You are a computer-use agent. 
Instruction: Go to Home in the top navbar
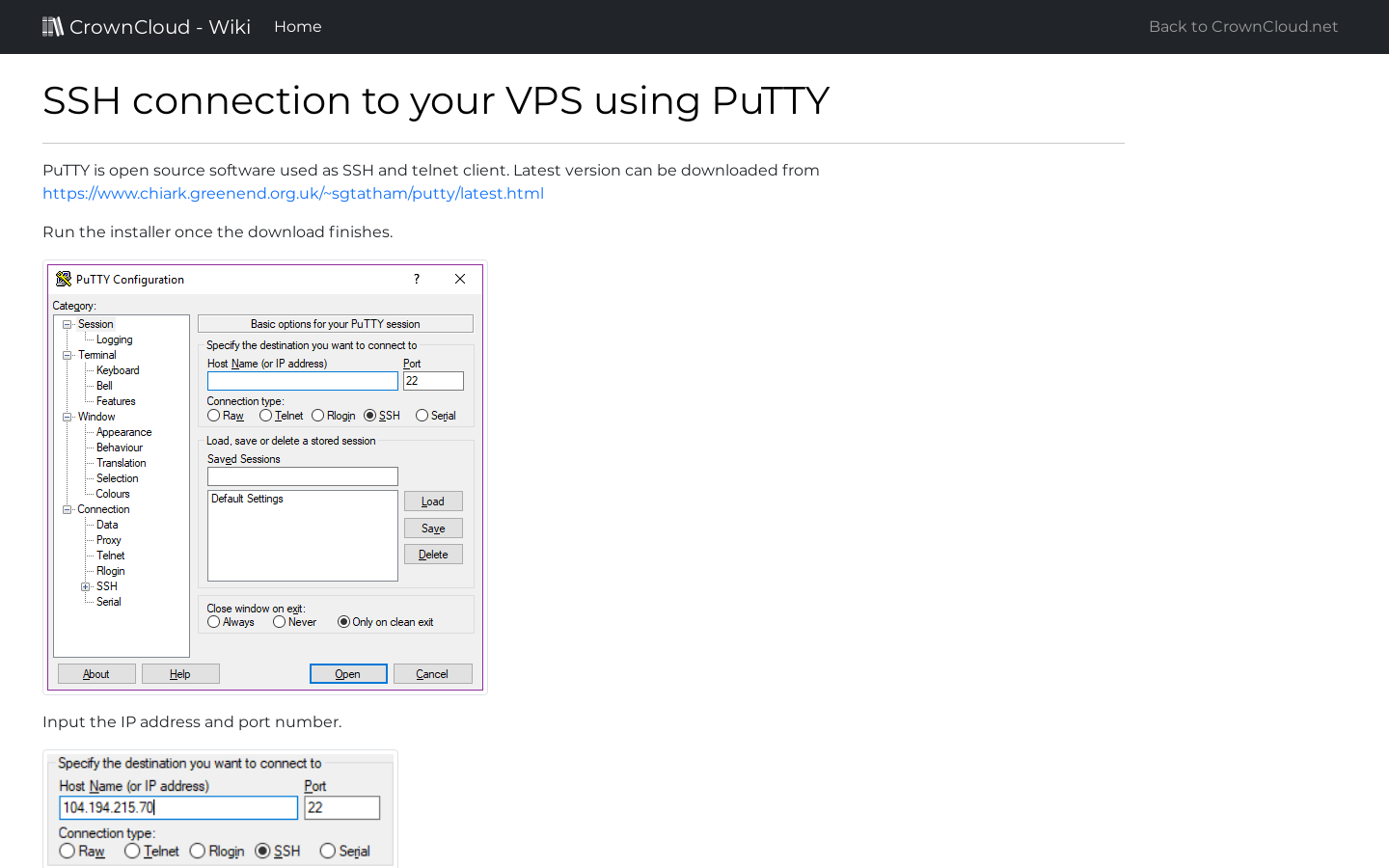pos(298,27)
